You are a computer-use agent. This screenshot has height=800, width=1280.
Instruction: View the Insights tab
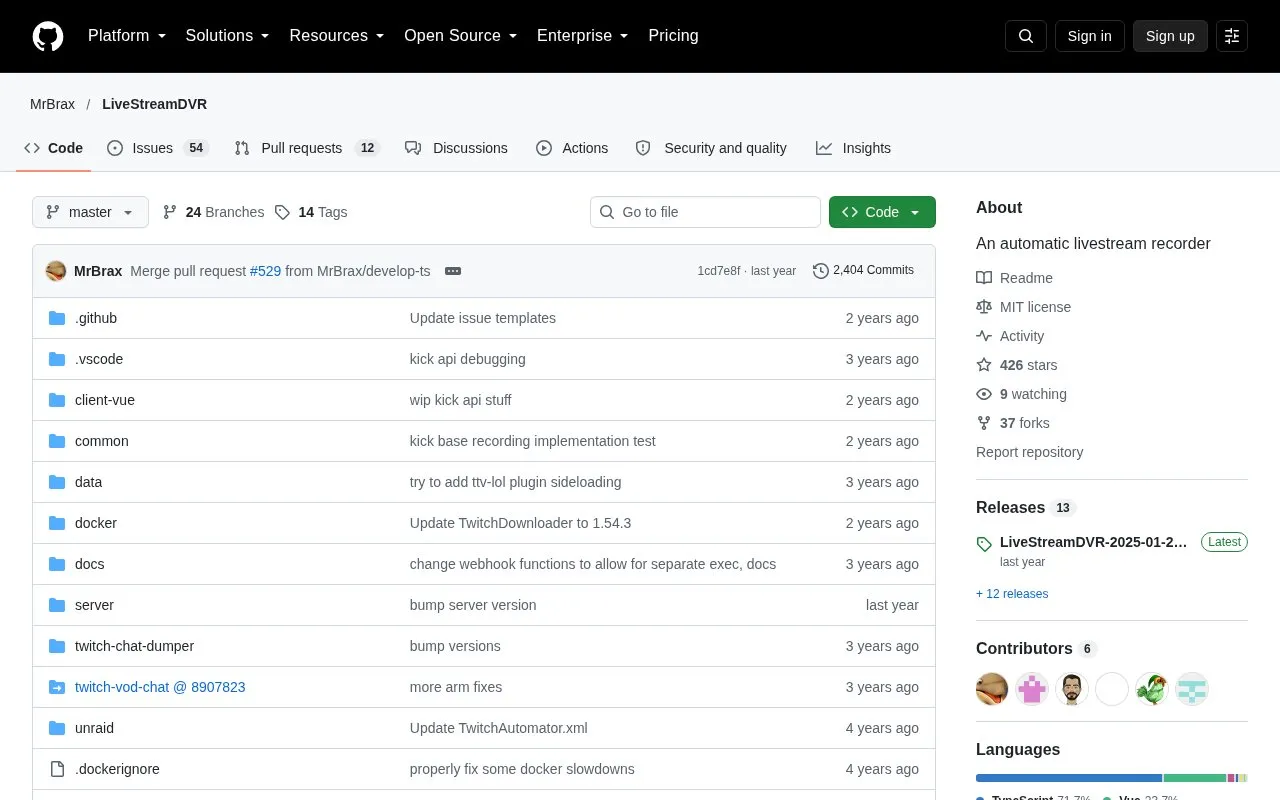pos(853,148)
